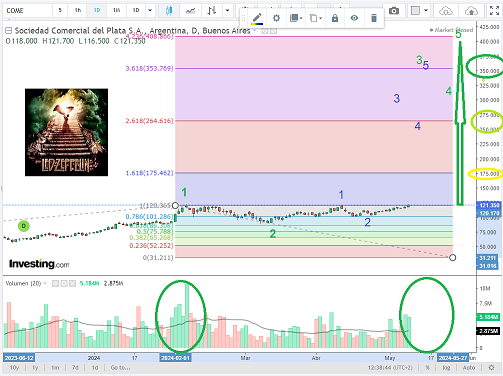Lock the selected drawing
Screen dimensions: 503x376
(335, 18)
